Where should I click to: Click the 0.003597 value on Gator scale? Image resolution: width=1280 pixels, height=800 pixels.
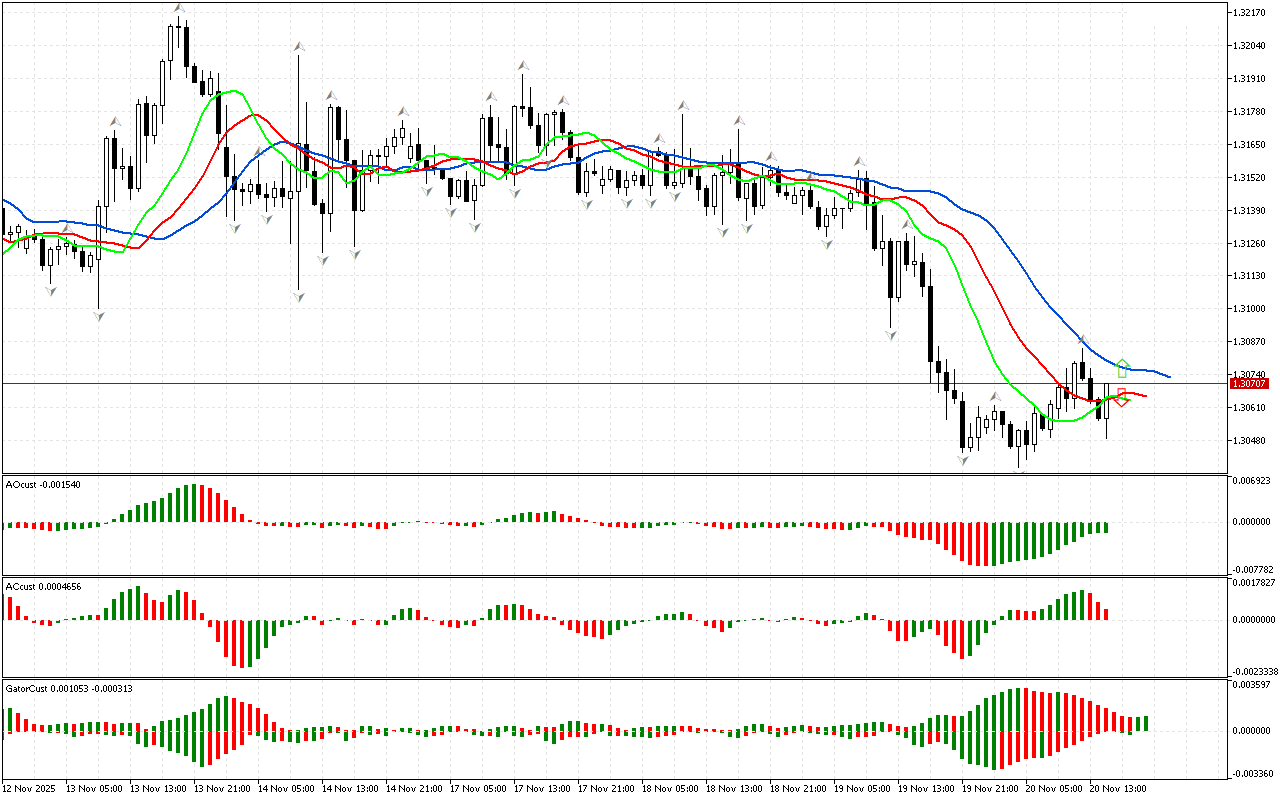(1251, 685)
